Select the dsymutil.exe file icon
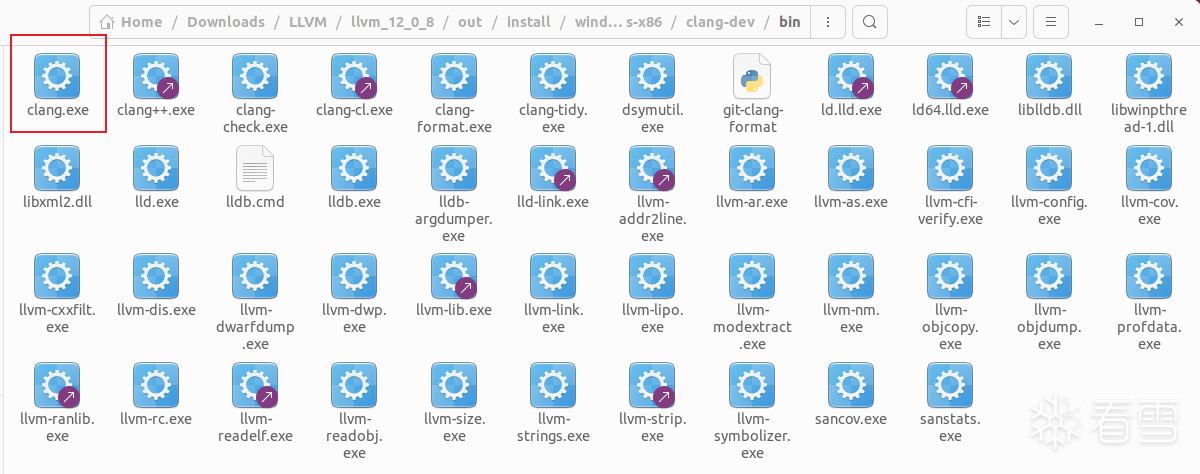Screen dimensions: 1200x474 pos(652,76)
